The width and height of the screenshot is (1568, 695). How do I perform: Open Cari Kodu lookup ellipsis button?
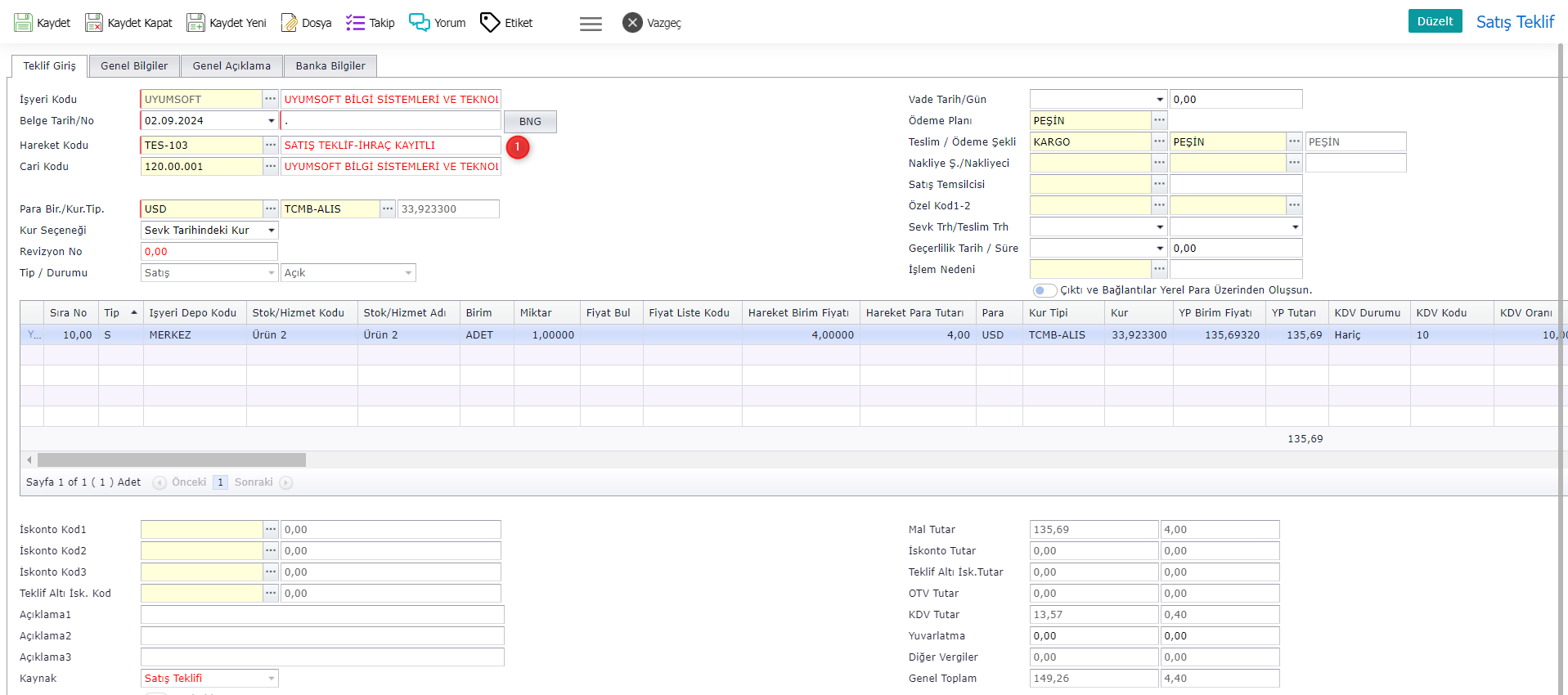tap(271, 166)
